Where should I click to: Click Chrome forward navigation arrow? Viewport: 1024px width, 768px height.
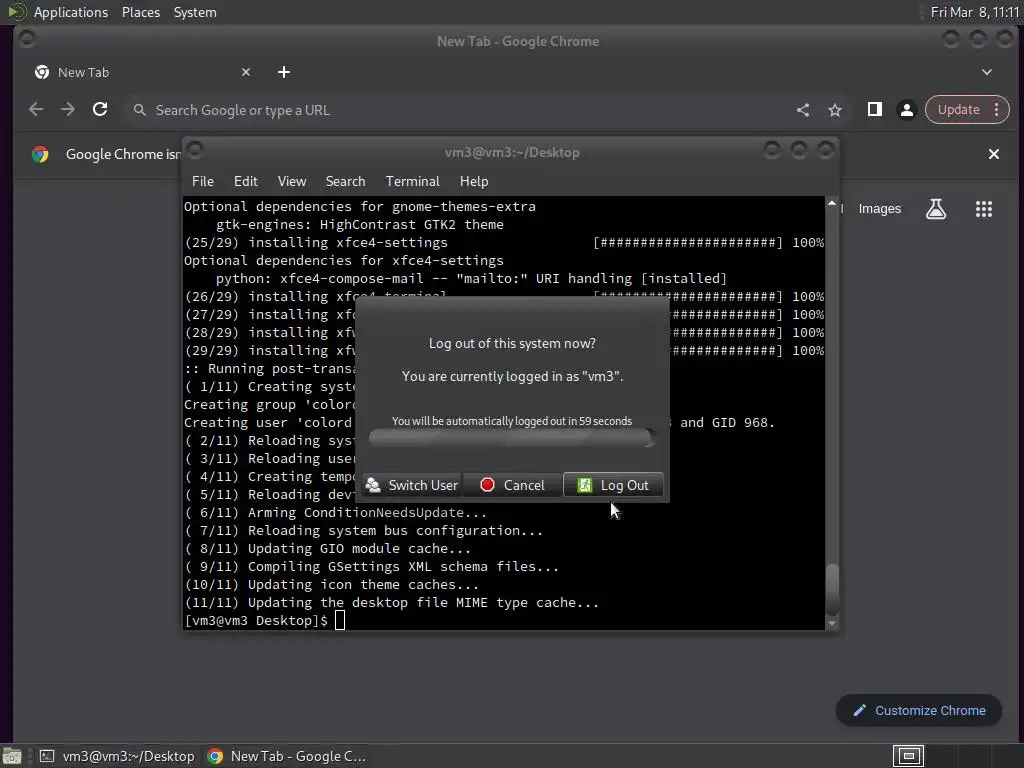point(68,110)
